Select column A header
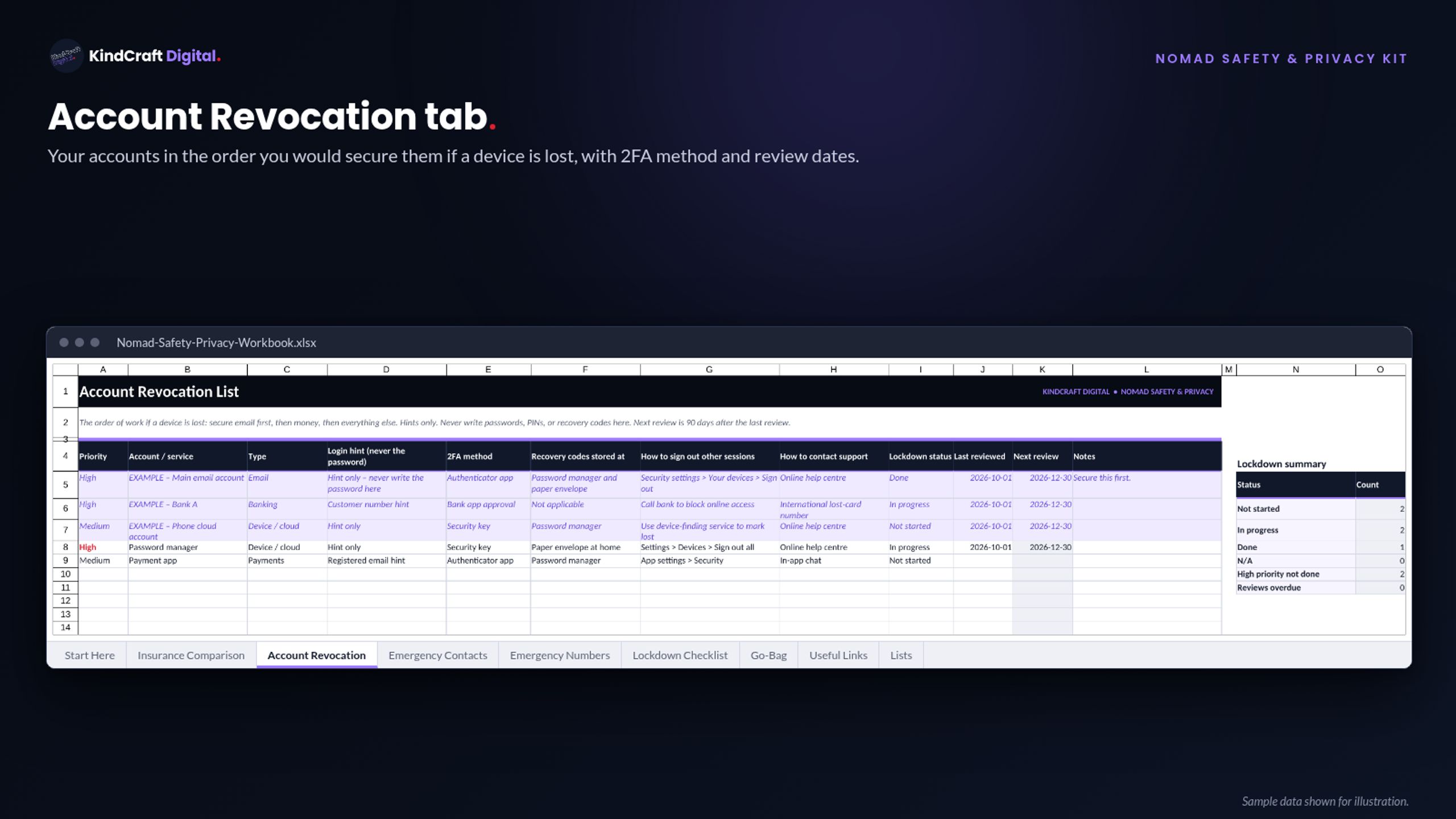This screenshot has height=819, width=1456. pyautogui.click(x=103, y=370)
